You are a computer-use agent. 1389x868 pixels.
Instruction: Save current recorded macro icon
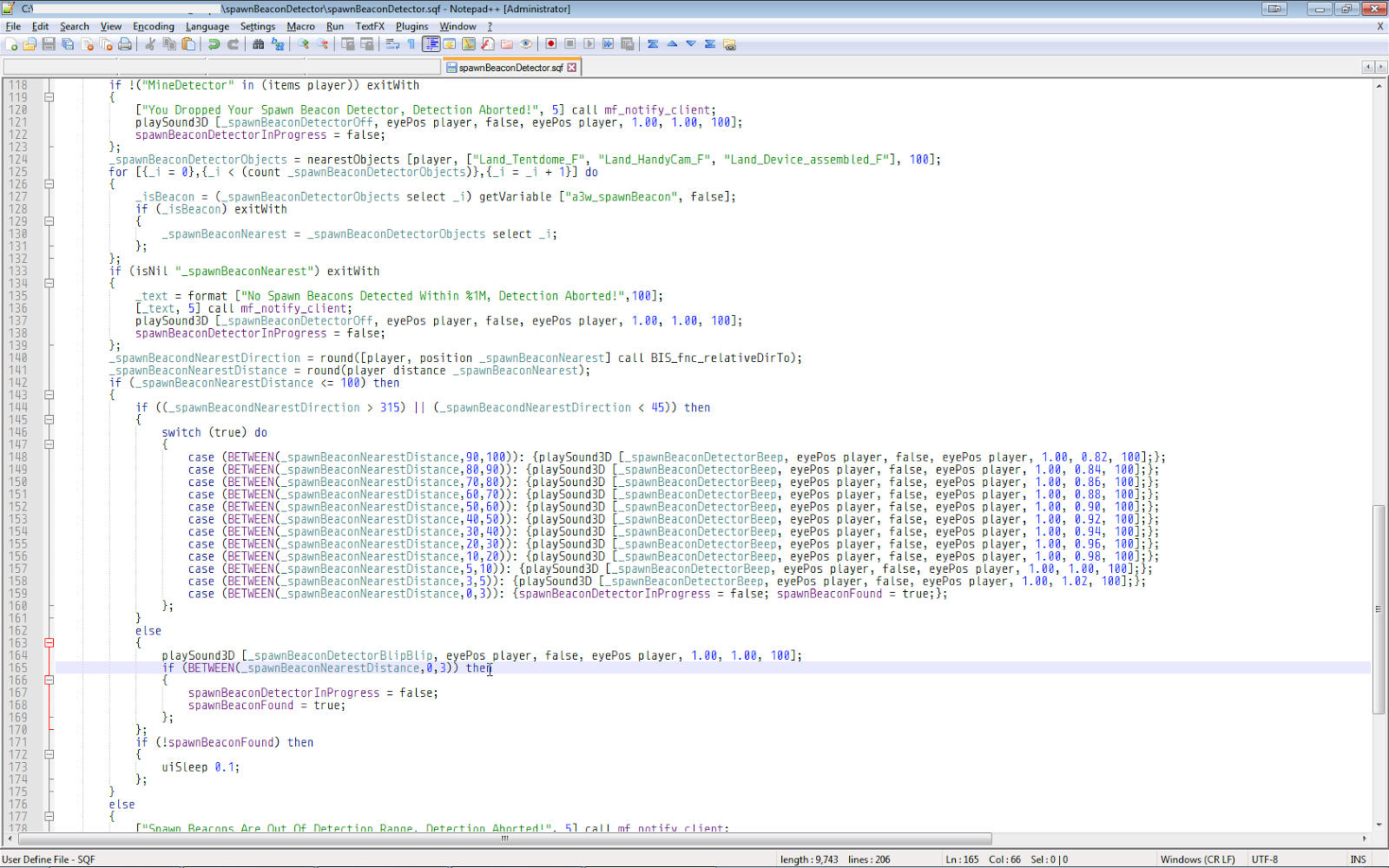627,44
